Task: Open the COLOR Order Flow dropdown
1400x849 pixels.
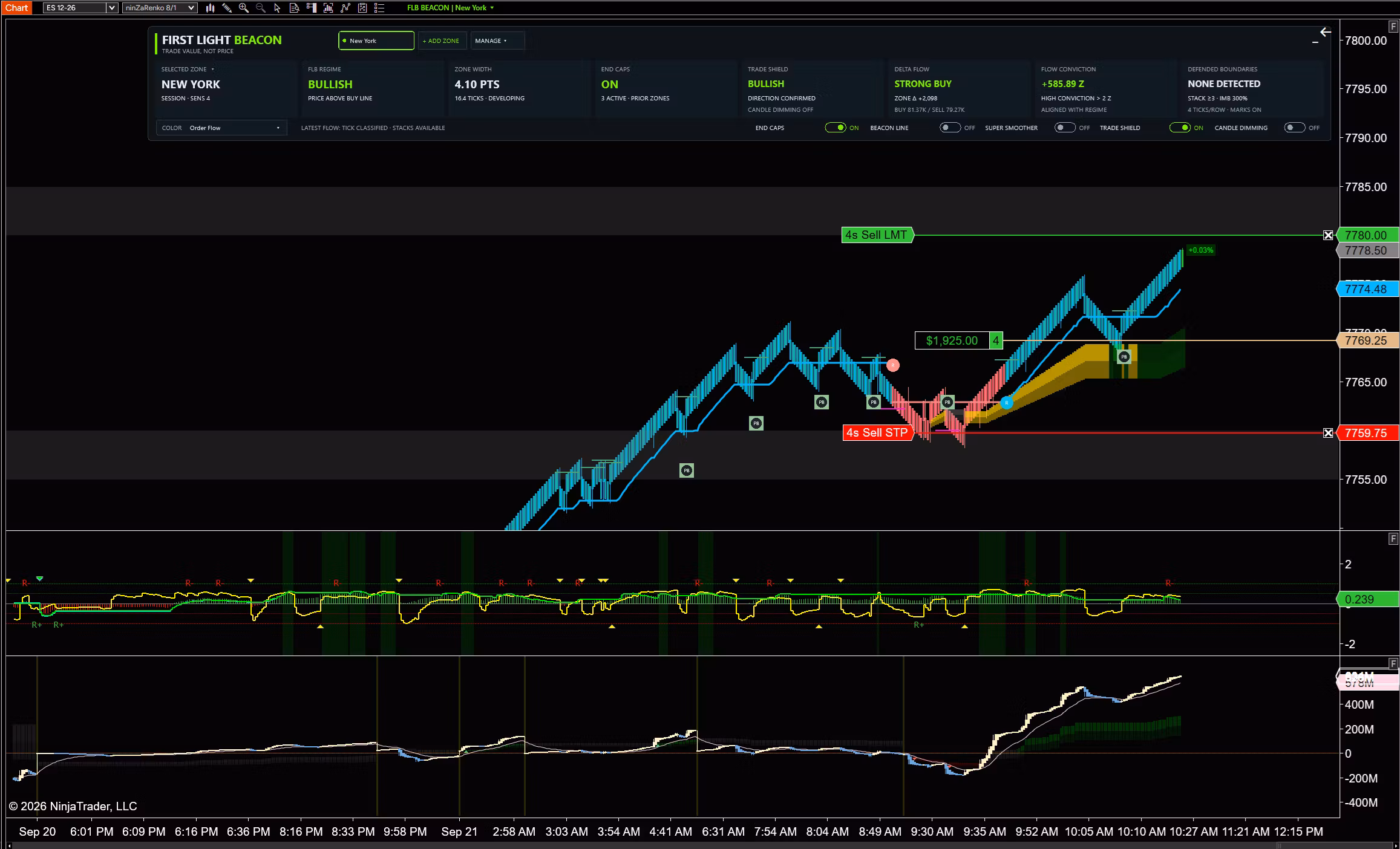Action: (221, 128)
